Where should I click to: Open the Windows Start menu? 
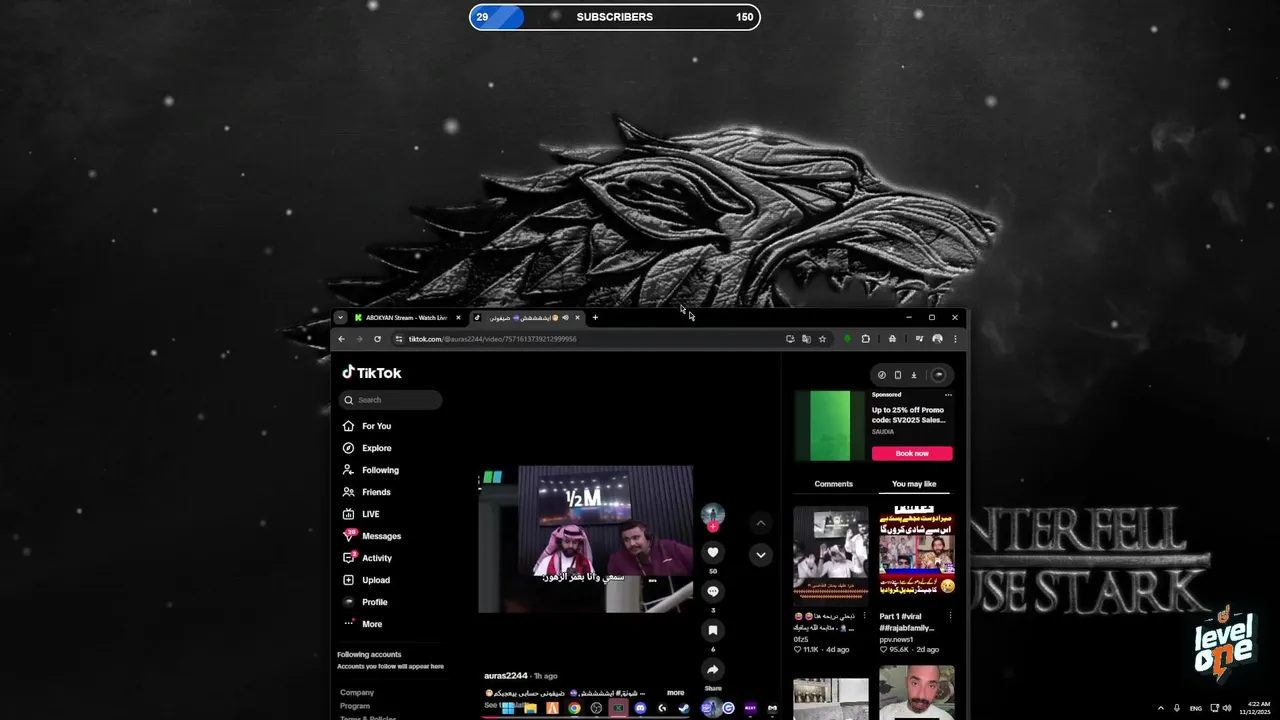(508, 708)
